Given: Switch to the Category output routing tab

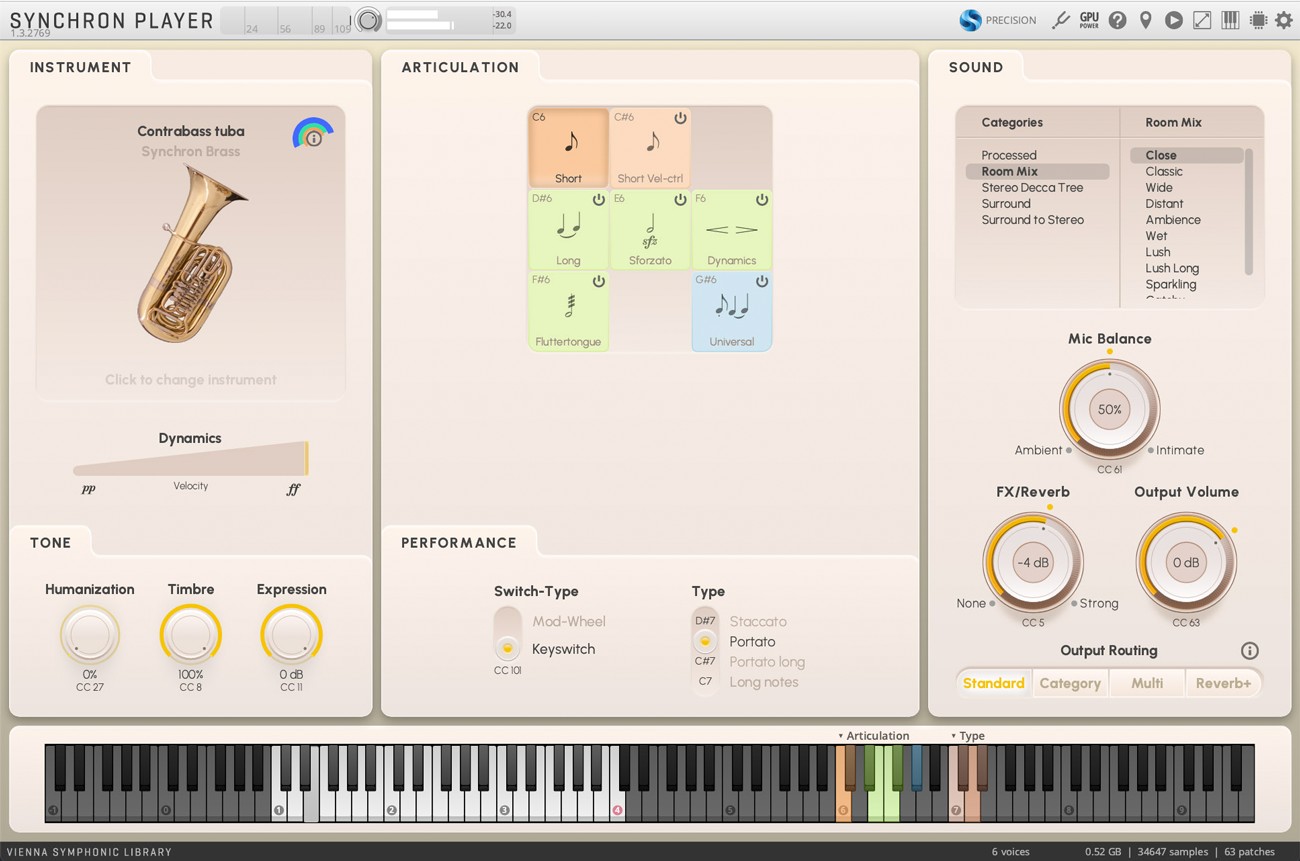Looking at the screenshot, I should tap(1070, 683).
